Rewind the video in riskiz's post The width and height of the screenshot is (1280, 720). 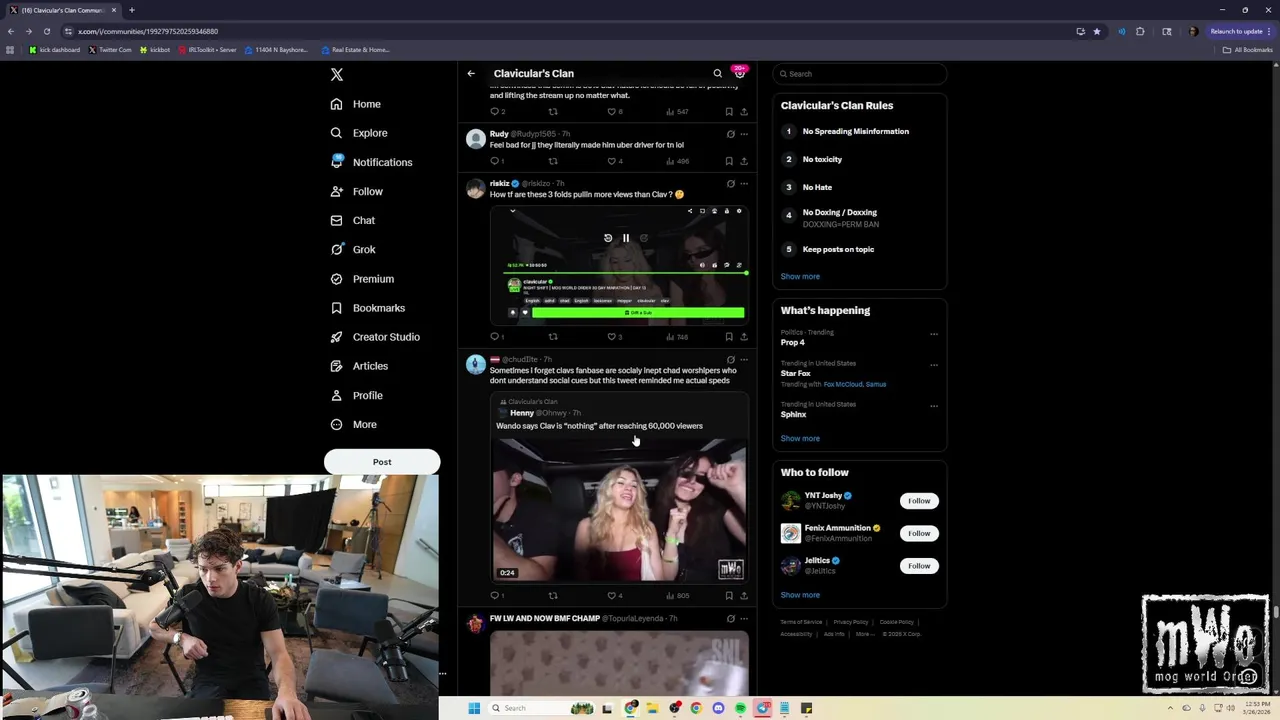[x=608, y=238]
